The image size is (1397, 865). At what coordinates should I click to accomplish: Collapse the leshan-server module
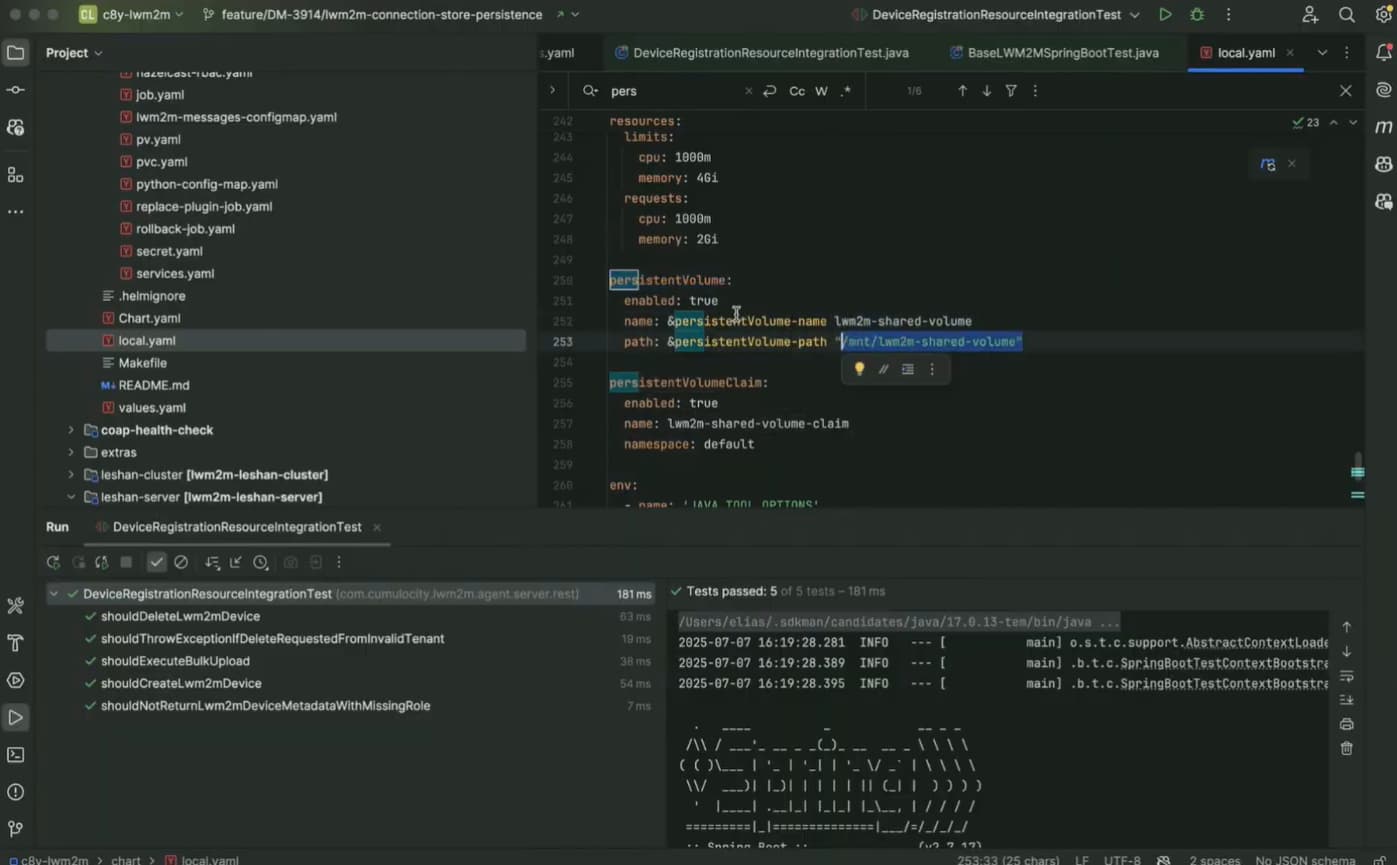tap(70, 497)
